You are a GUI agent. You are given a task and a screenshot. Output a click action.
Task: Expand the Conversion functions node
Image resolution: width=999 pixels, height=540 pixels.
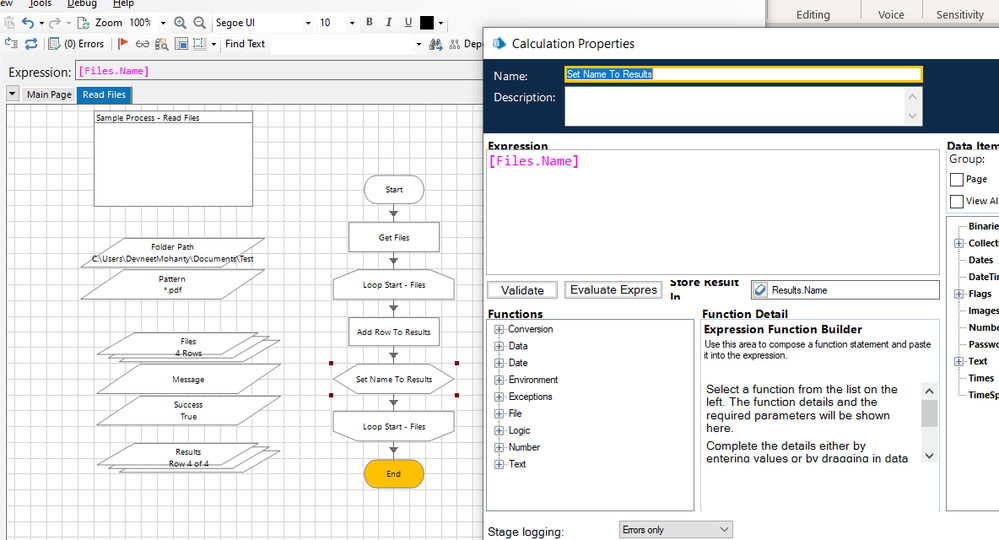(x=499, y=330)
